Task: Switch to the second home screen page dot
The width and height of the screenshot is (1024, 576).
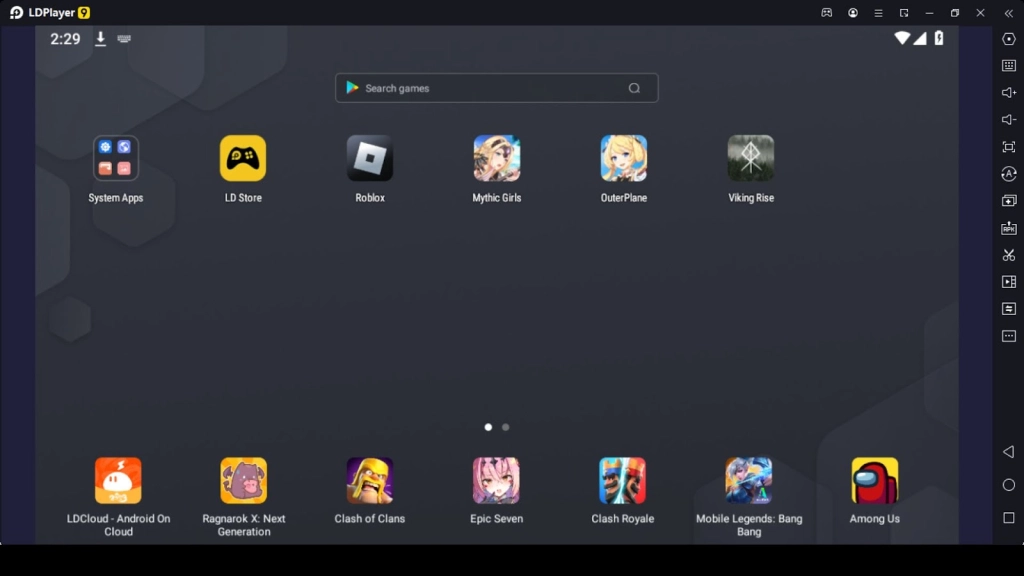Action: coord(505,427)
